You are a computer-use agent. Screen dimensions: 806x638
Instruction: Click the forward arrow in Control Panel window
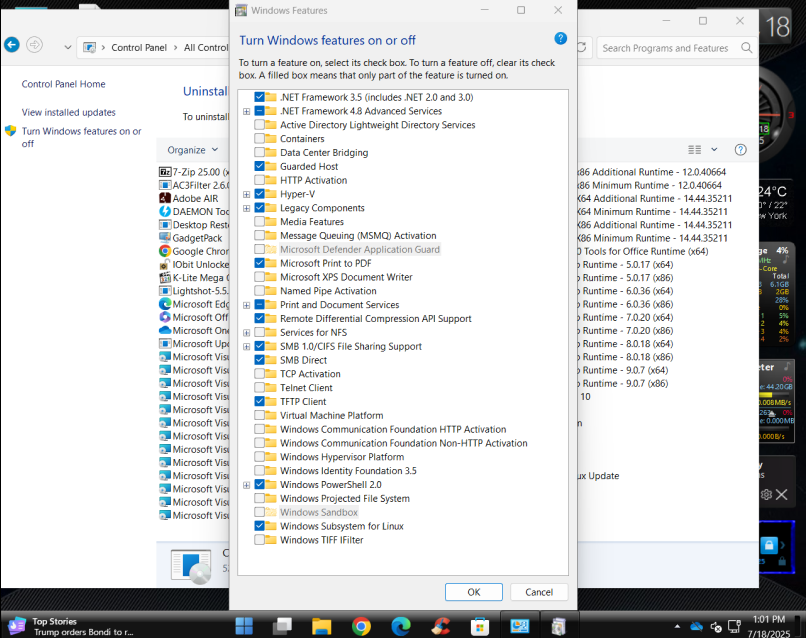coord(34,45)
